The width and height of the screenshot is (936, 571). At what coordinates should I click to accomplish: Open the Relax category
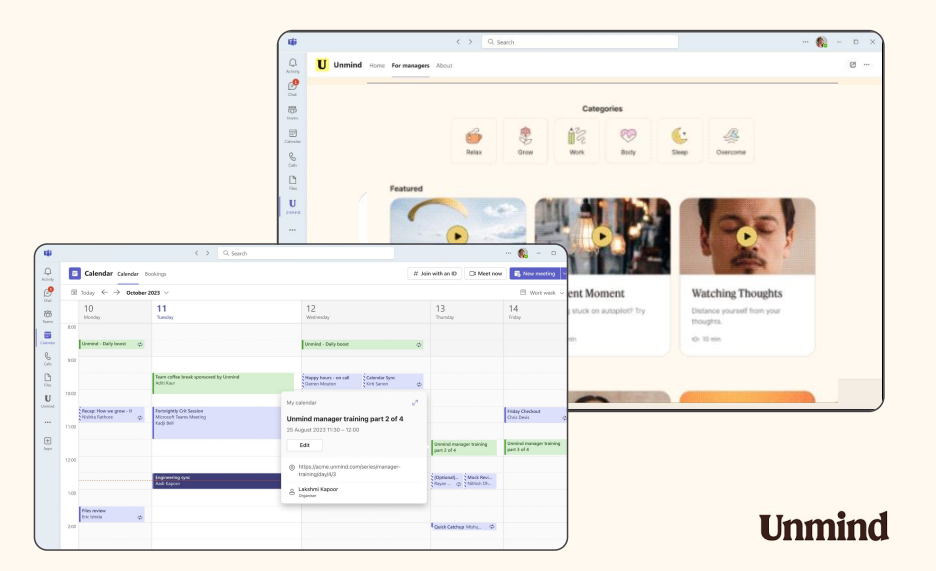pyautogui.click(x=474, y=140)
